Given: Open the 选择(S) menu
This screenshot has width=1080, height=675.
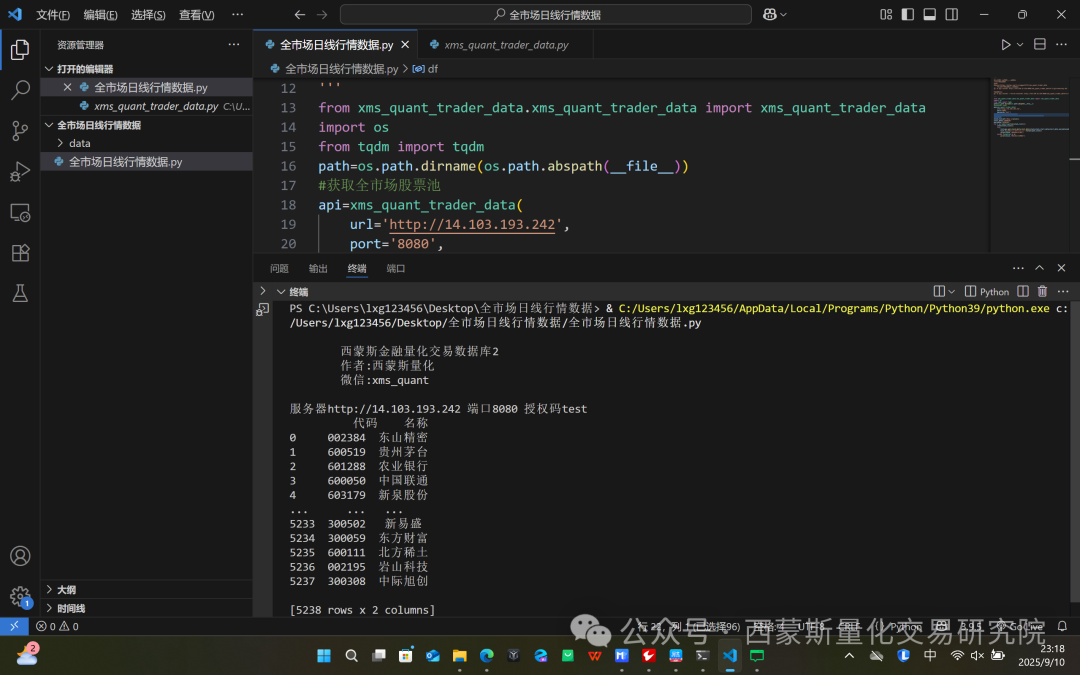Looking at the screenshot, I should (148, 14).
